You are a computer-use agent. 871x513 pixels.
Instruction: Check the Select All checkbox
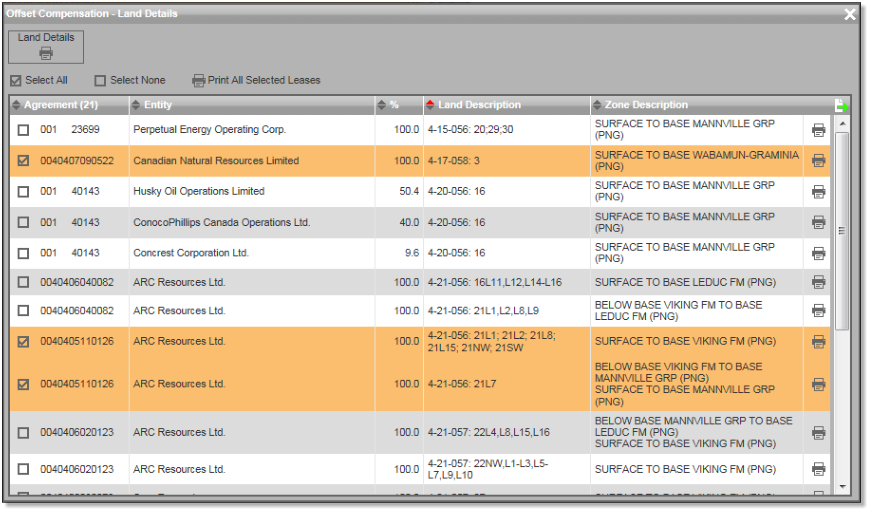(16, 81)
